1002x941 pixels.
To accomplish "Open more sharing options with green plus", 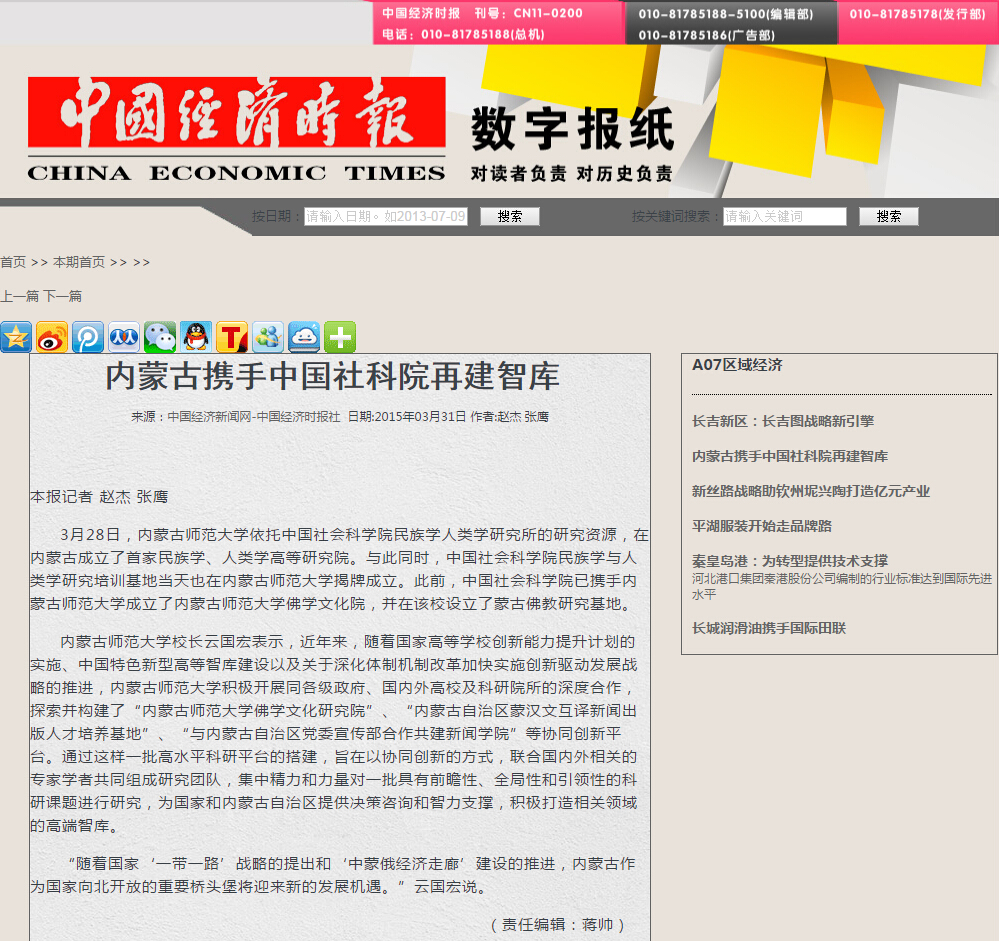I will coord(340,337).
